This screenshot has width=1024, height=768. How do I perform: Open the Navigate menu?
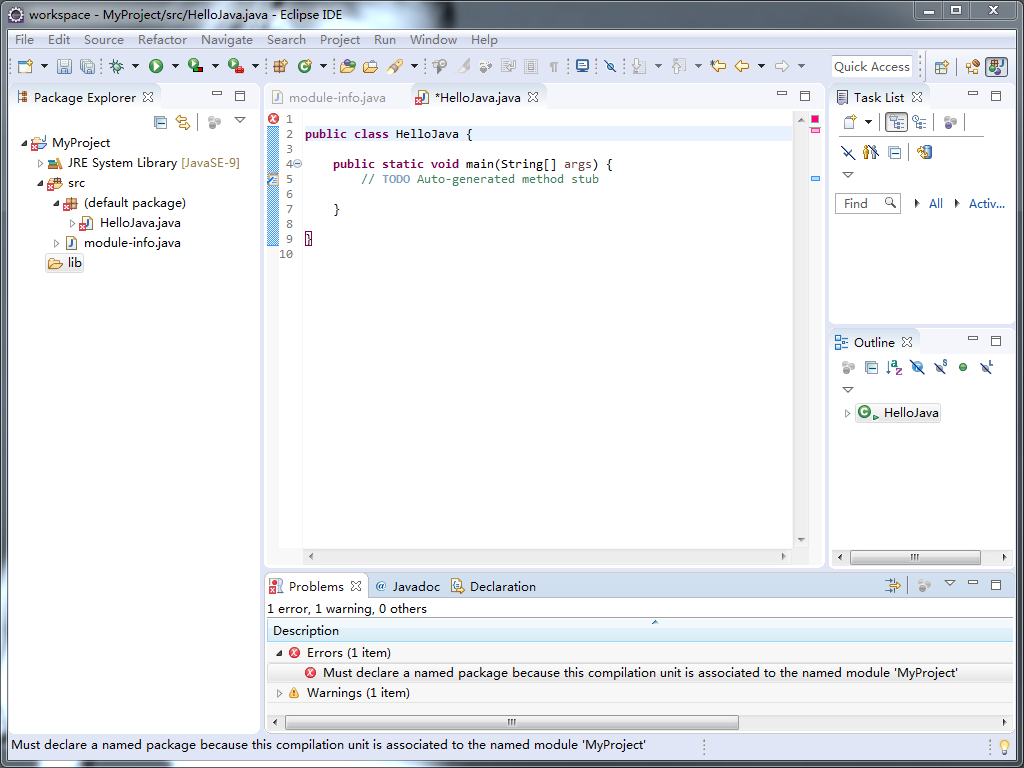(x=227, y=40)
